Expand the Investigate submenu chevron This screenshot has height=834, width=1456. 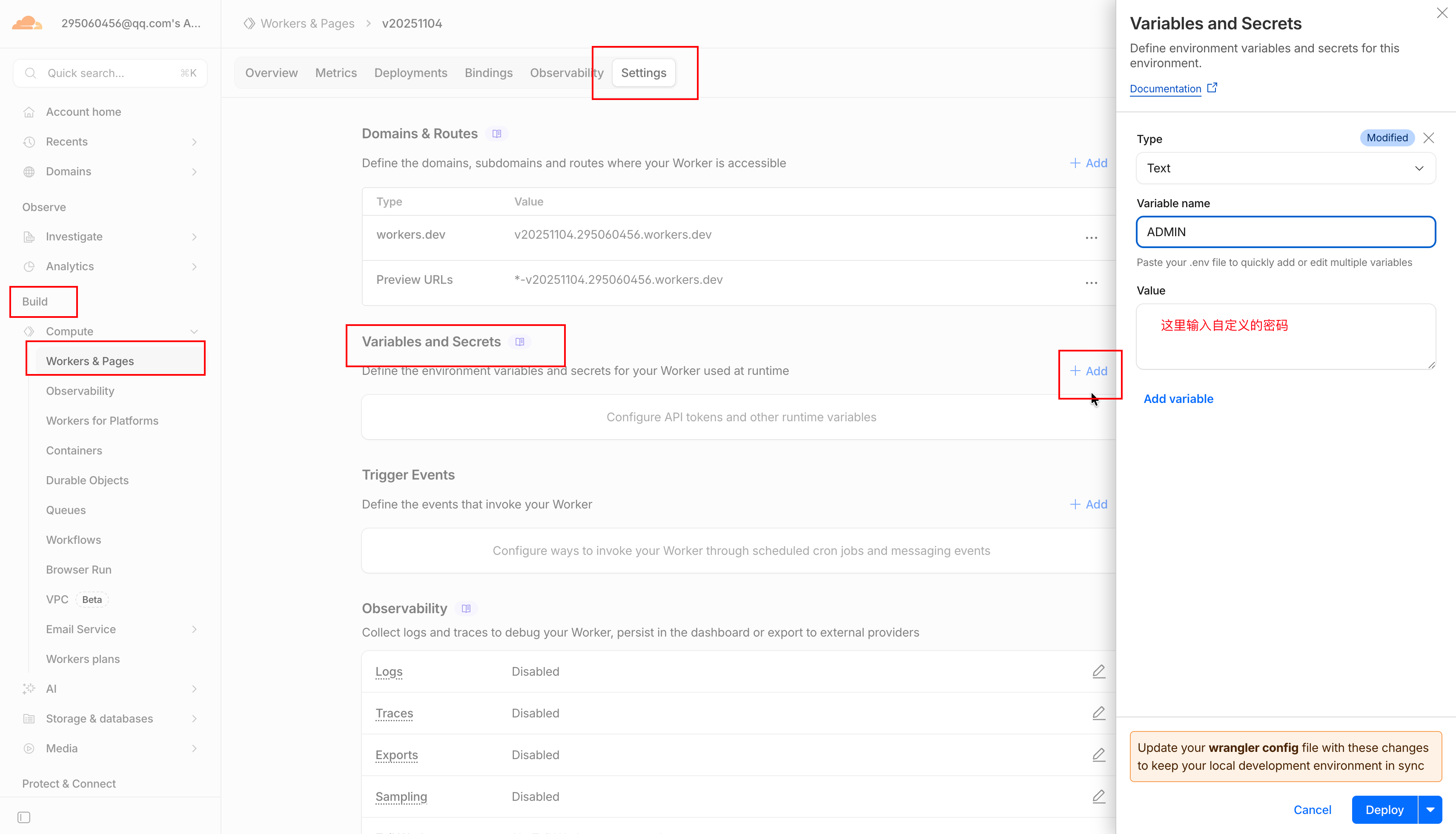click(194, 237)
